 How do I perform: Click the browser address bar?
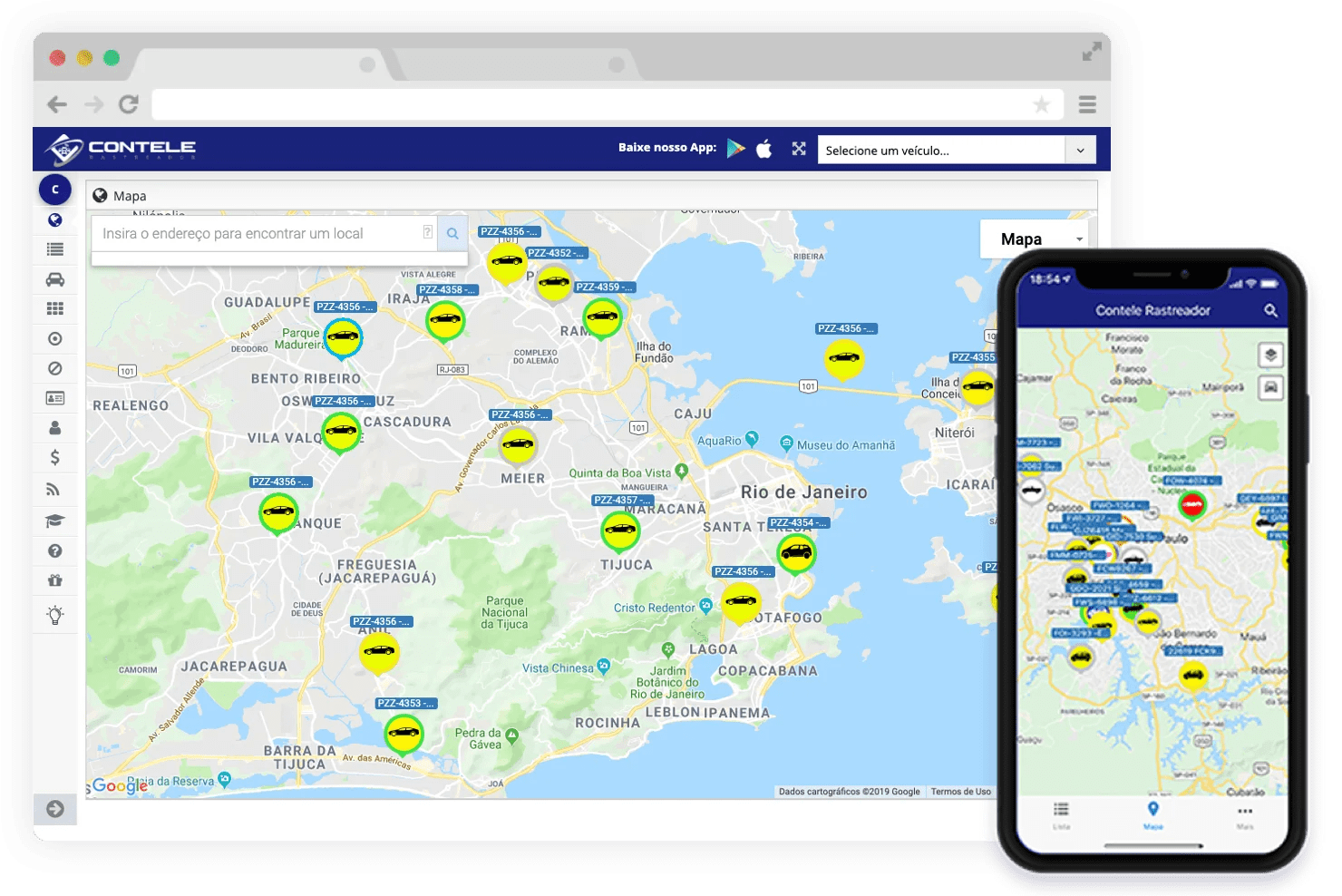click(x=606, y=104)
